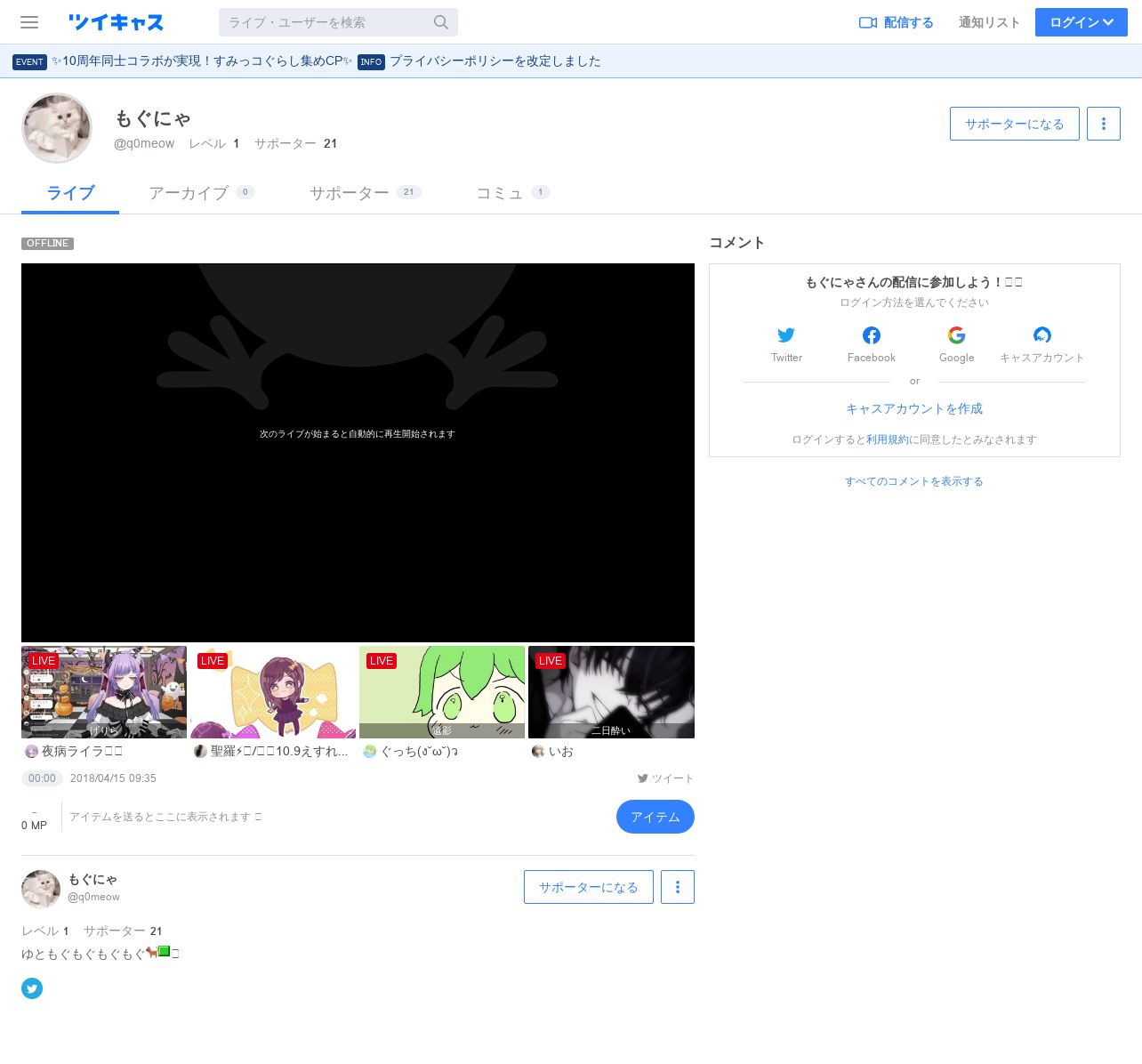The image size is (1142, 1064).
Task: Click キャスアカウントを作成 link
Action: click(x=914, y=408)
